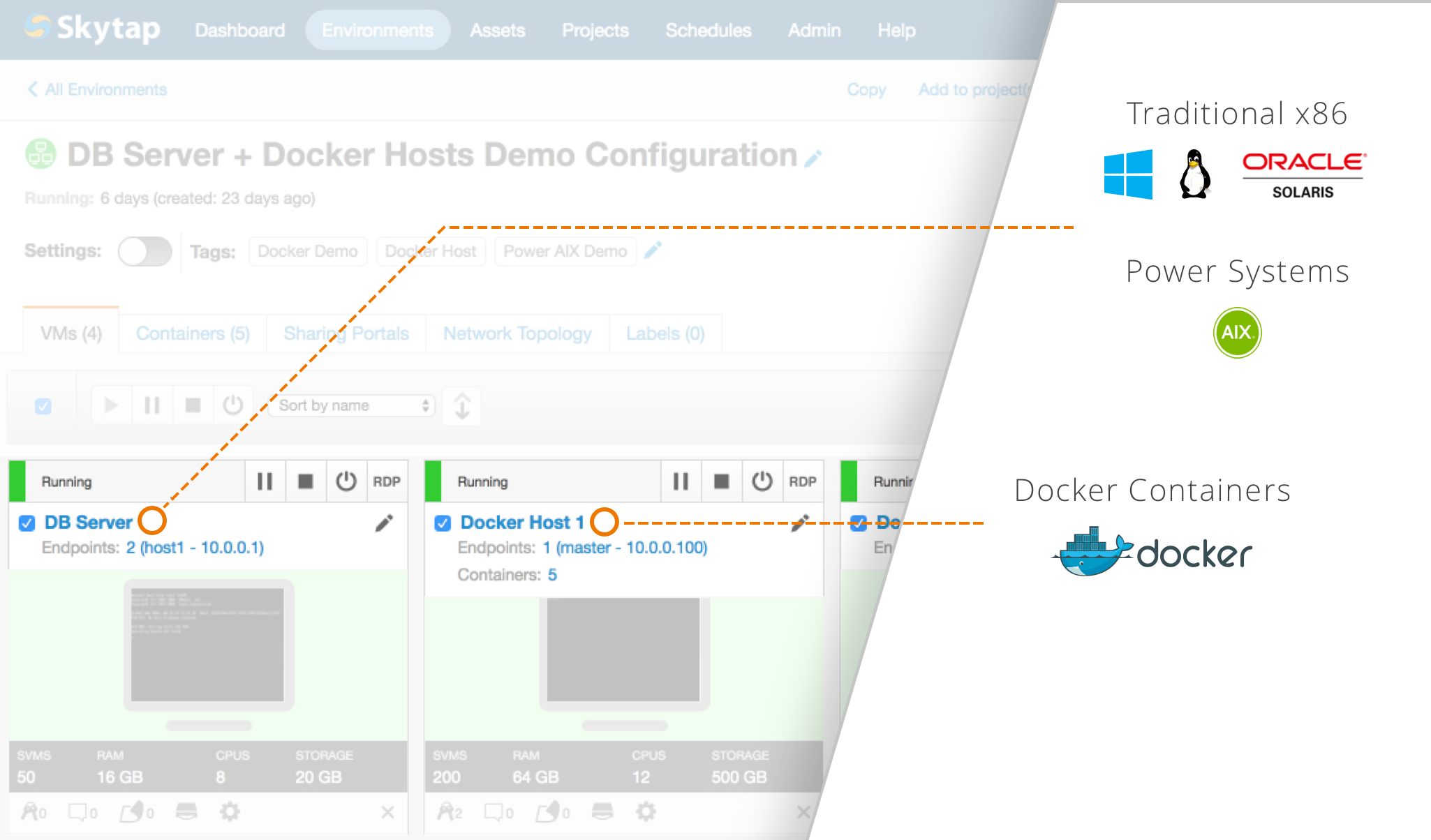Open the Docker Host 1 name link

pos(522,523)
